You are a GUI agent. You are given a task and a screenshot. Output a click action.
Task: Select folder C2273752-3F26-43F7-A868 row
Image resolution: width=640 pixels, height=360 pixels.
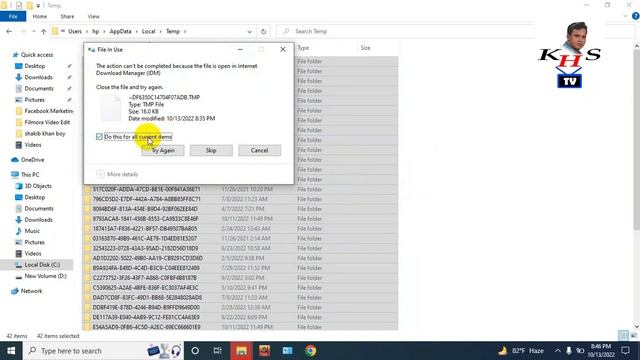point(240,278)
